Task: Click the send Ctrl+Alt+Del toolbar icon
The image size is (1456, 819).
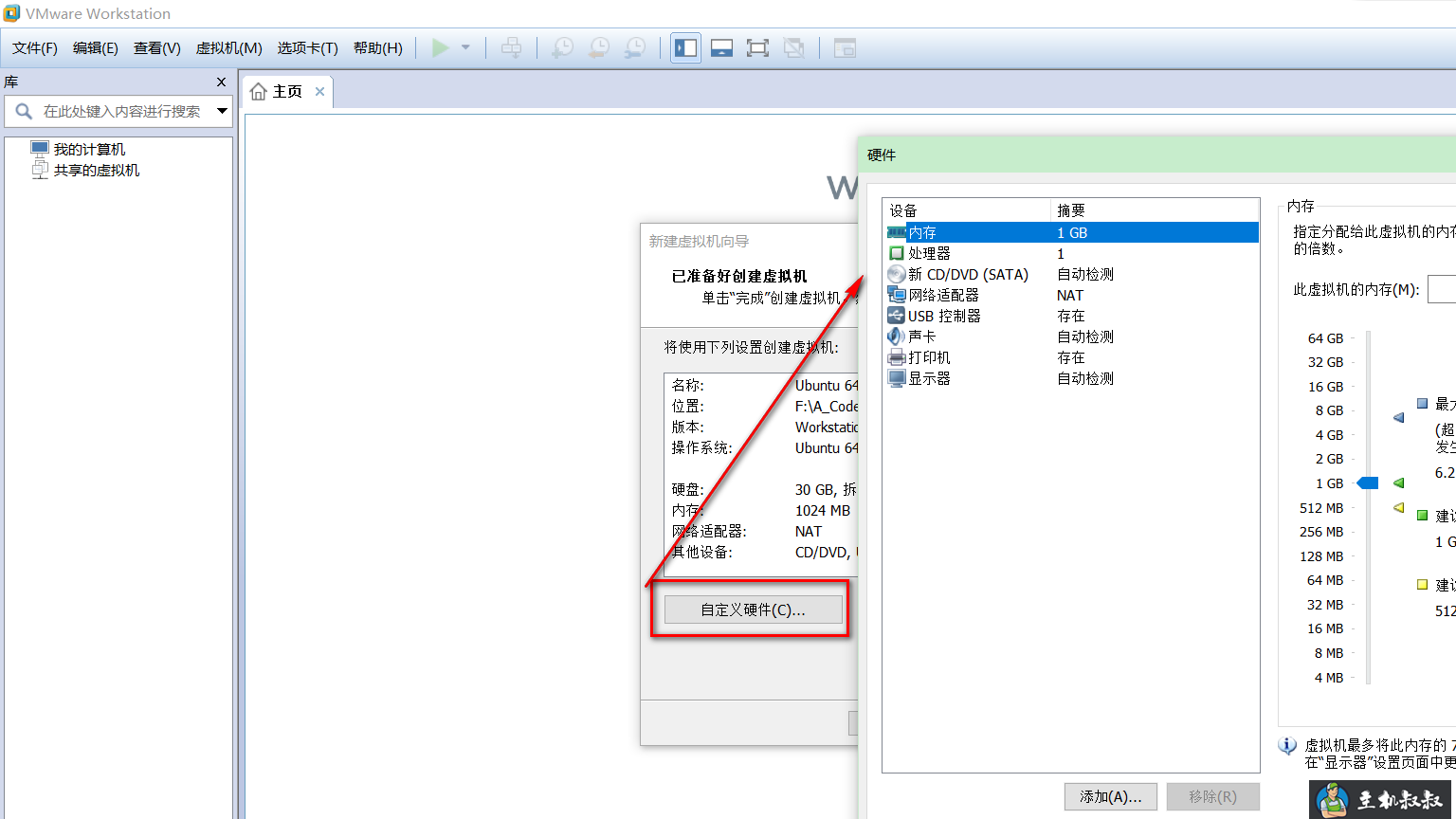Action: 511,47
